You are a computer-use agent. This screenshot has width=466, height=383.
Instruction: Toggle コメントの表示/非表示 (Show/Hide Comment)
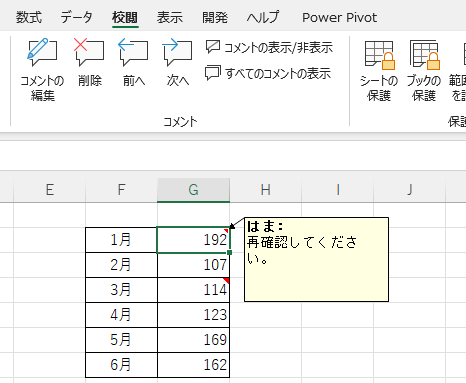tap(269, 47)
